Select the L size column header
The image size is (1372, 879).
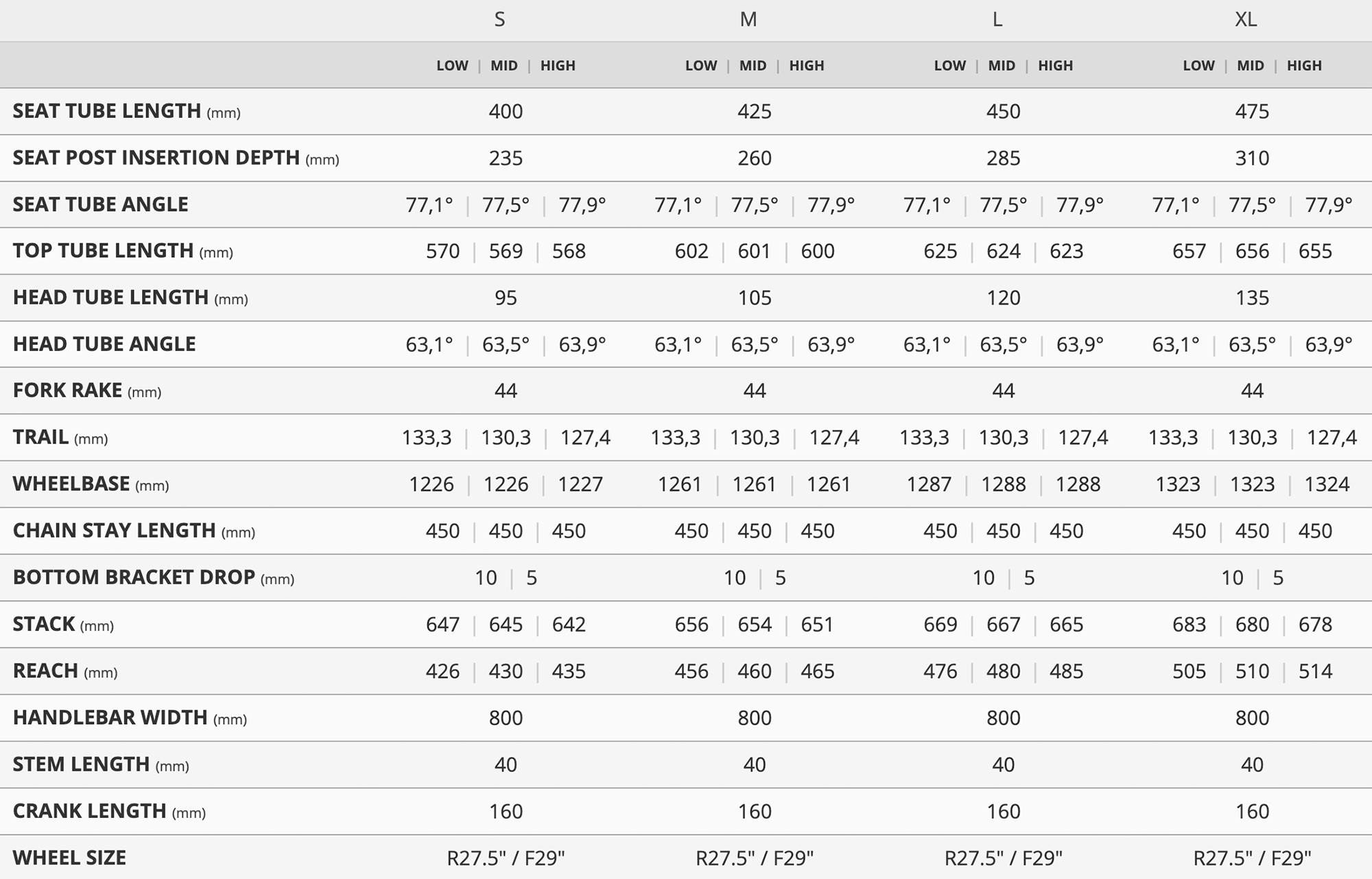tap(997, 19)
